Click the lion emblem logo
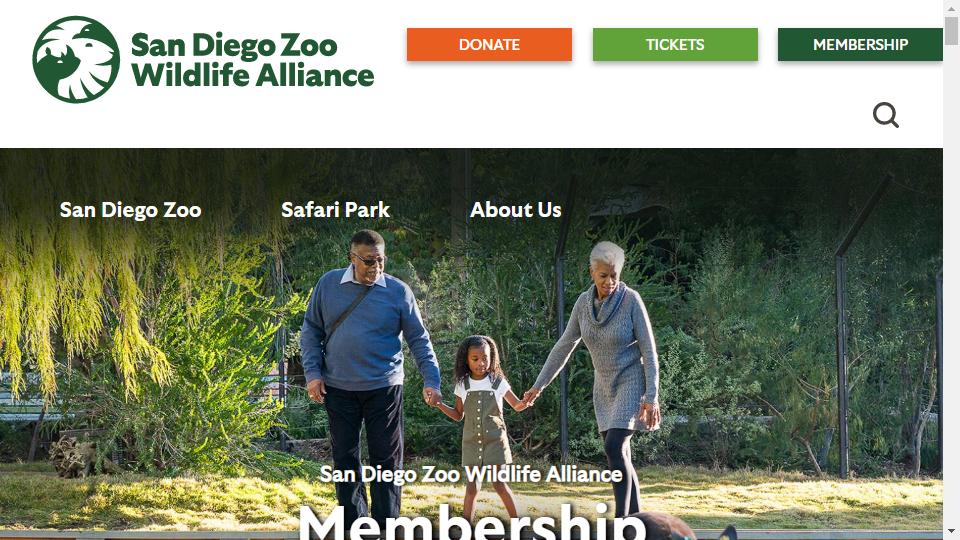 click(76, 59)
